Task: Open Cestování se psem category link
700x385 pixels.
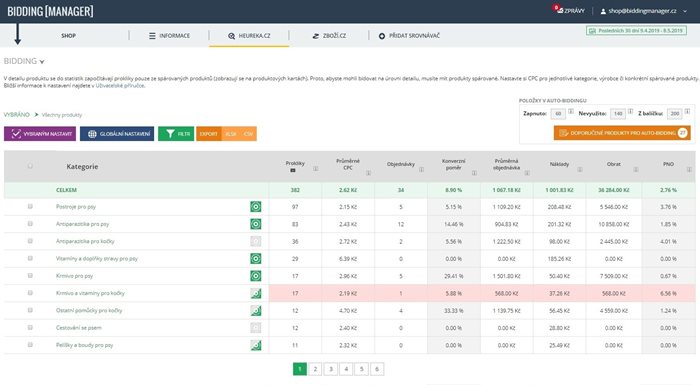Action: 79,328
